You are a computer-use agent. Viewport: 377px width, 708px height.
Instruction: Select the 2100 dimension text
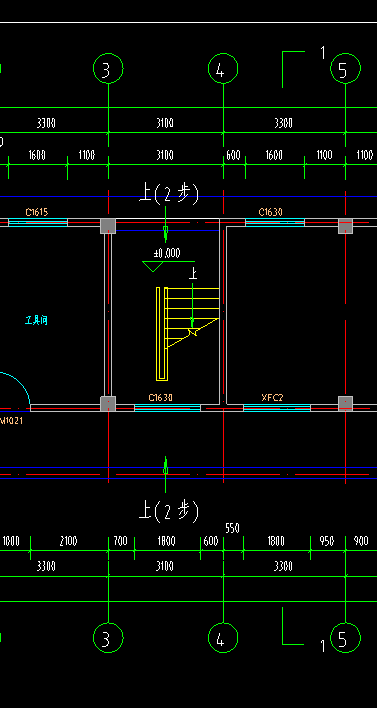(69, 541)
